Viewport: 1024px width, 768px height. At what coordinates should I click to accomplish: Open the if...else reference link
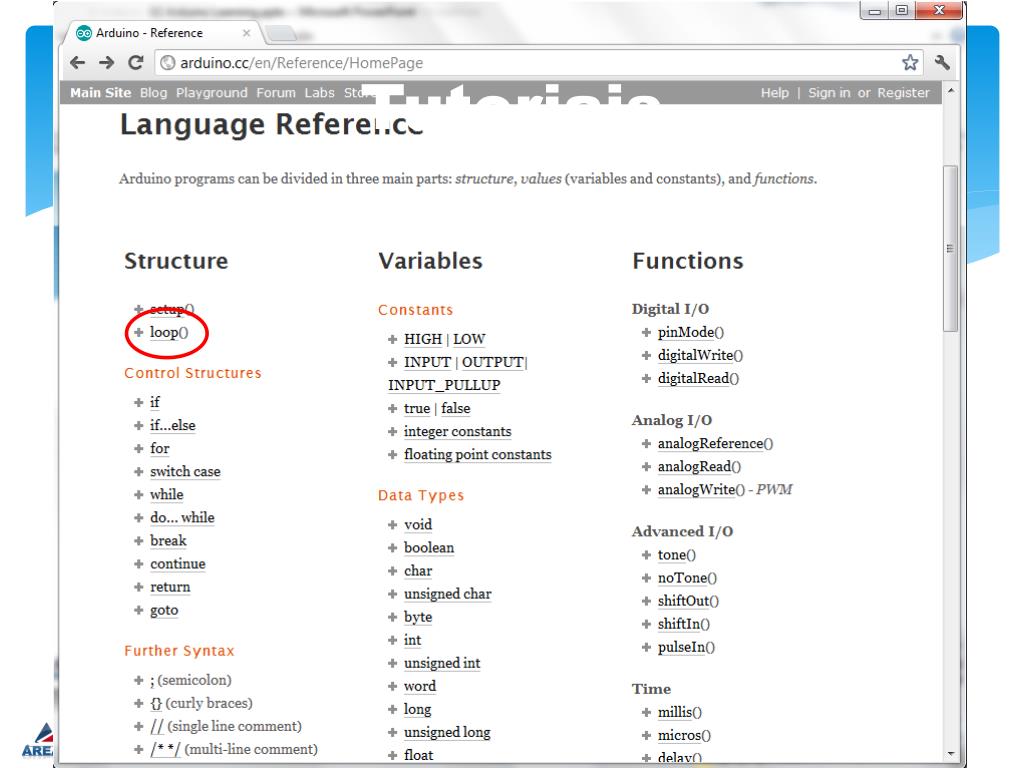click(x=172, y=425)
